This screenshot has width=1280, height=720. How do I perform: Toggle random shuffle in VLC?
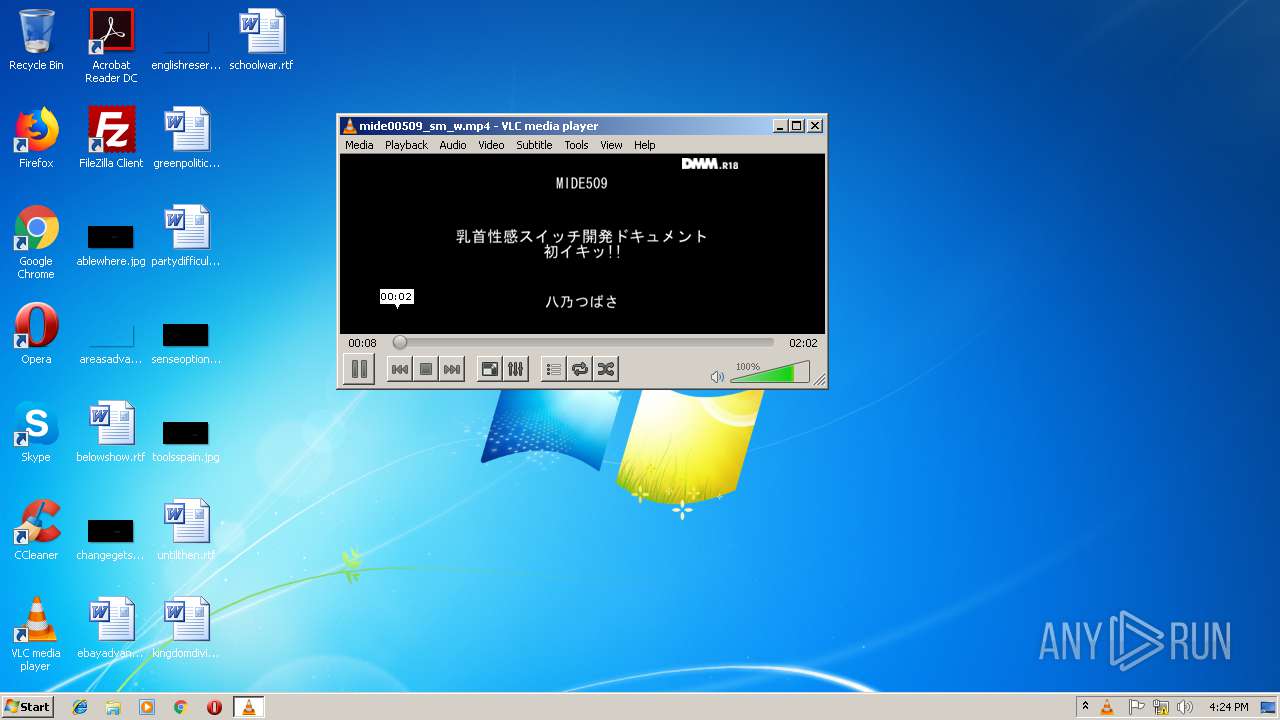pyautogui.click(x=605, y=369)
